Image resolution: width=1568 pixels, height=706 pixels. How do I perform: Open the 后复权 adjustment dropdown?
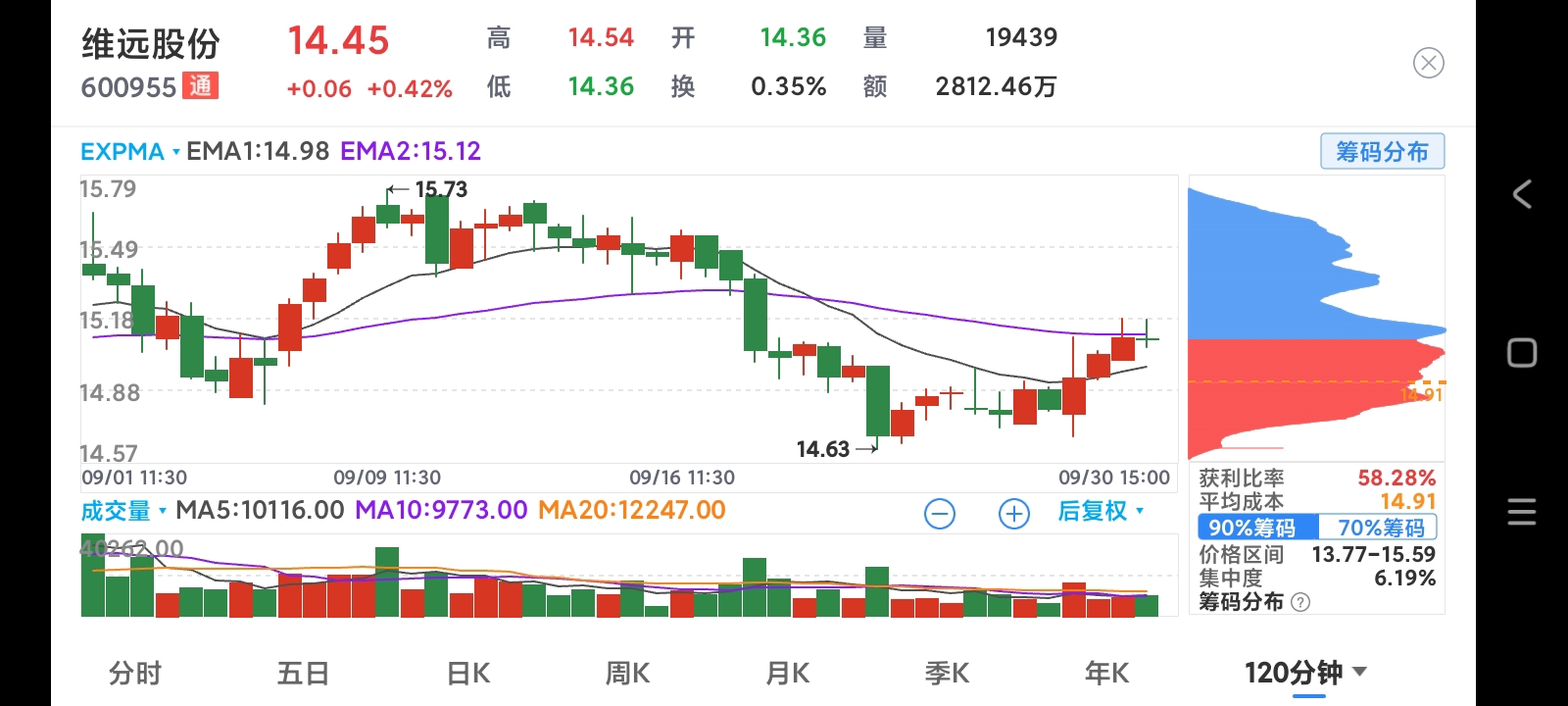point(1101,511)
